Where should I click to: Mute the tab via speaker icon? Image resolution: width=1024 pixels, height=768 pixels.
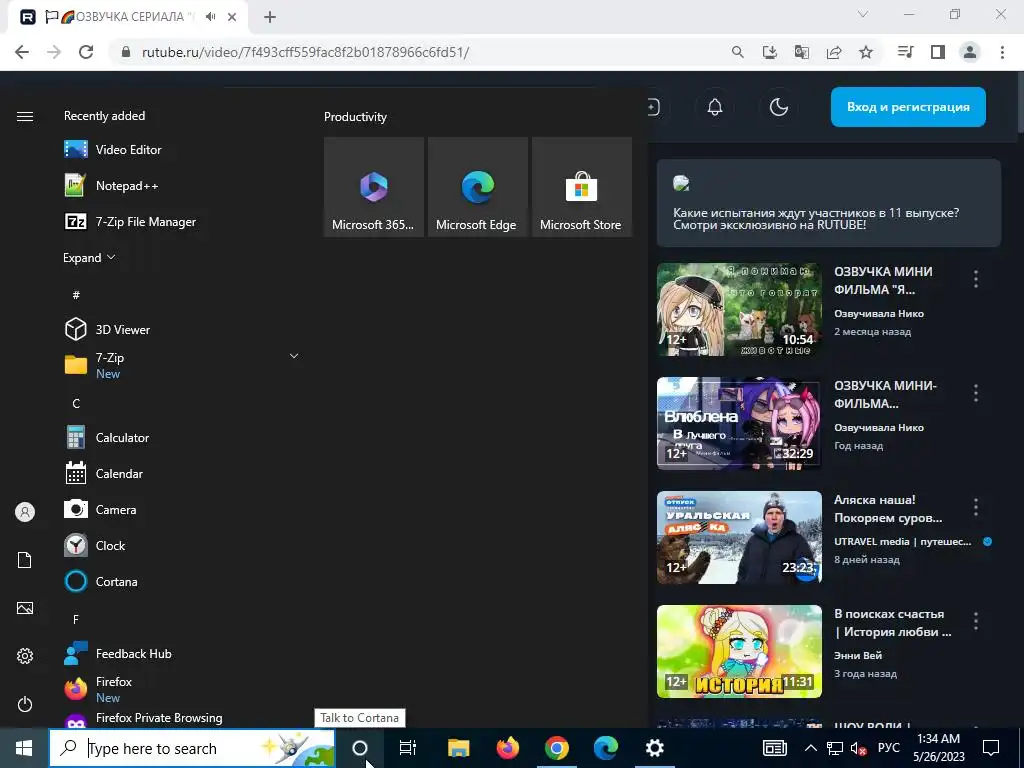(210, 17)
